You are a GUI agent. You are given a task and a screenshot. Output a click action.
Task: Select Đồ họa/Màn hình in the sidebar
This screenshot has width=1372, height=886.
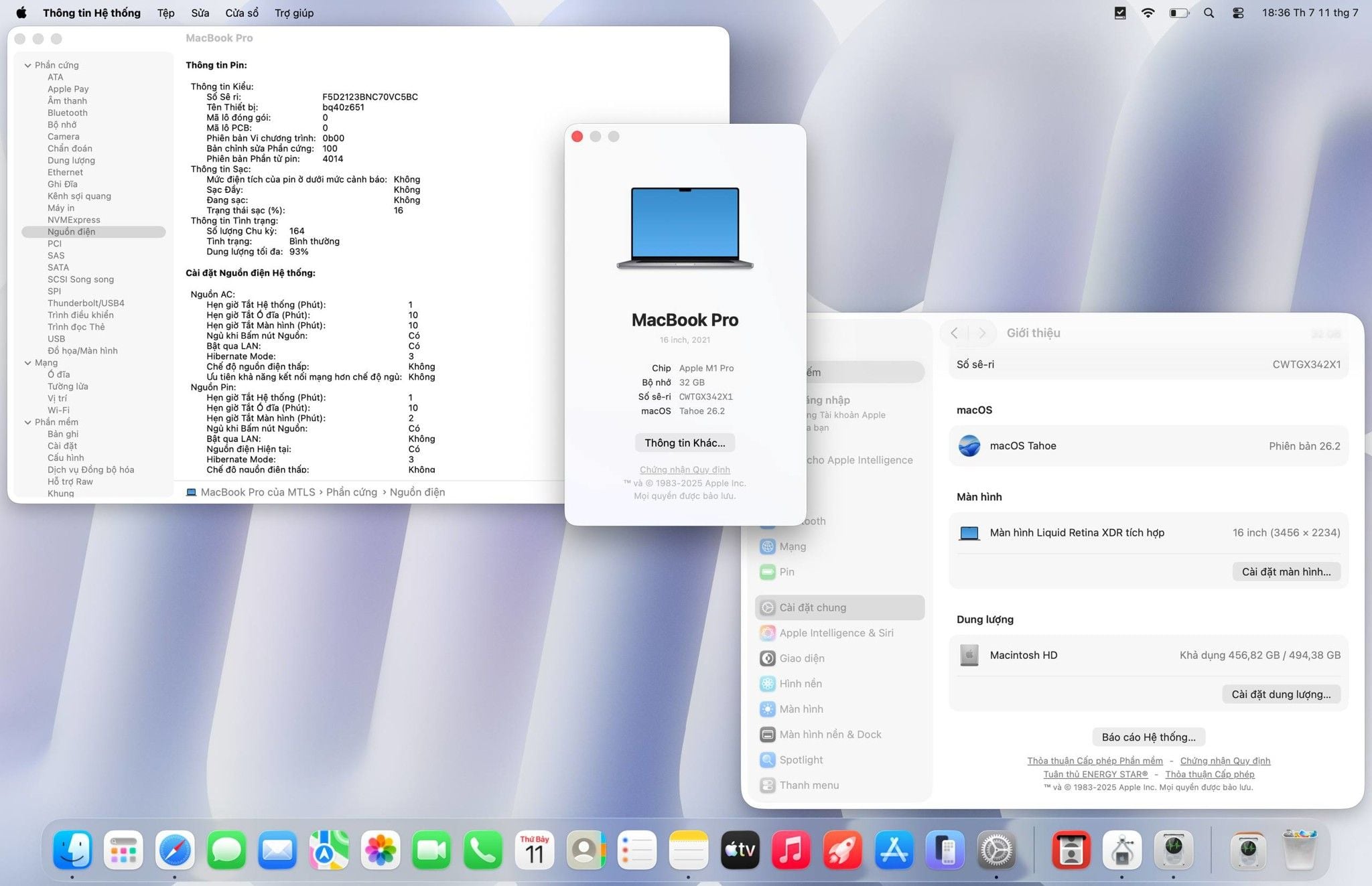click(x=82, y=351)
